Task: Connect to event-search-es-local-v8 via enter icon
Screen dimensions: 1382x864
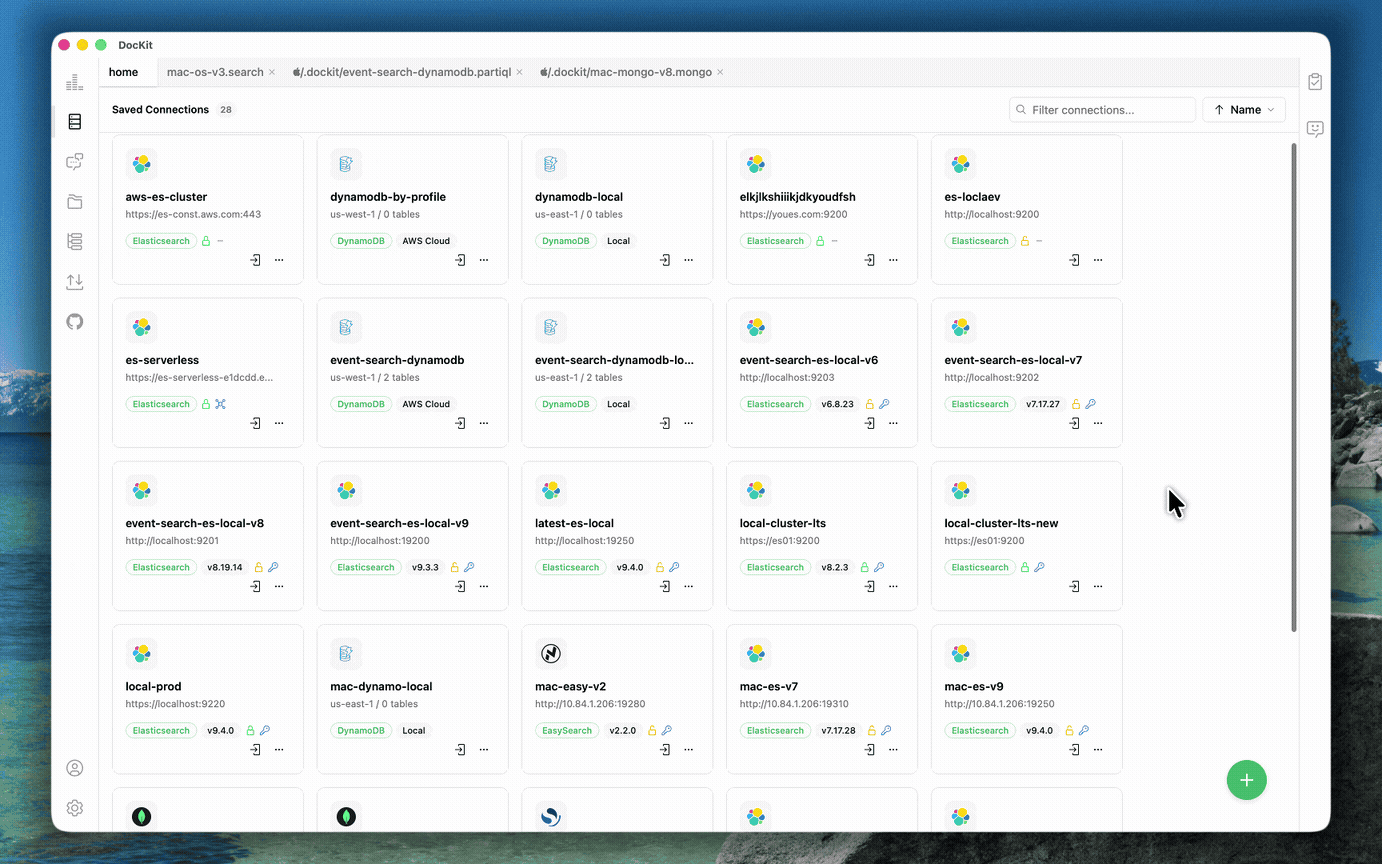Action: [x=256, y=586]
